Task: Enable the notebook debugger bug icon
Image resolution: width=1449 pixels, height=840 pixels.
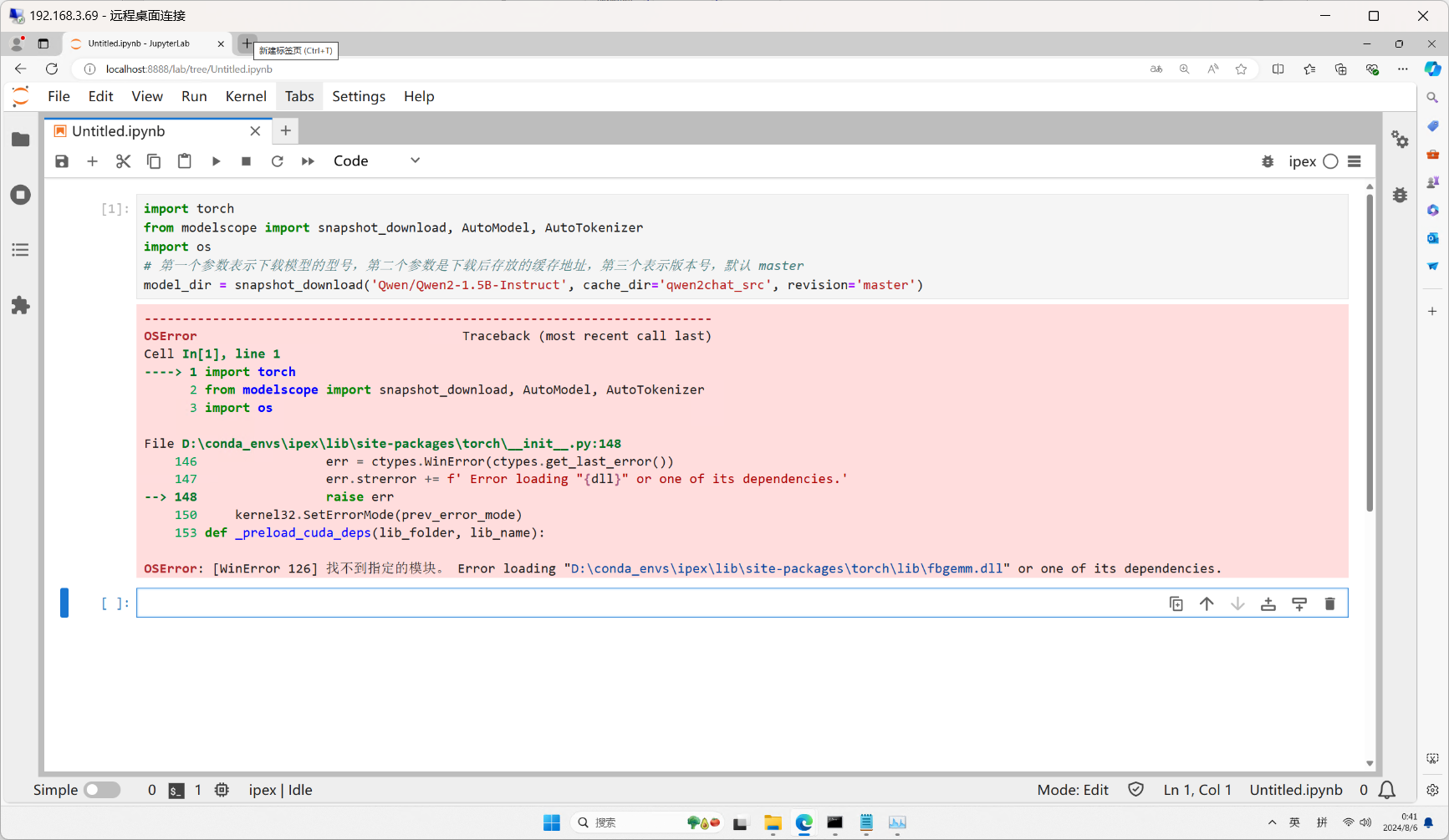Action: (x=1268, y=161)
